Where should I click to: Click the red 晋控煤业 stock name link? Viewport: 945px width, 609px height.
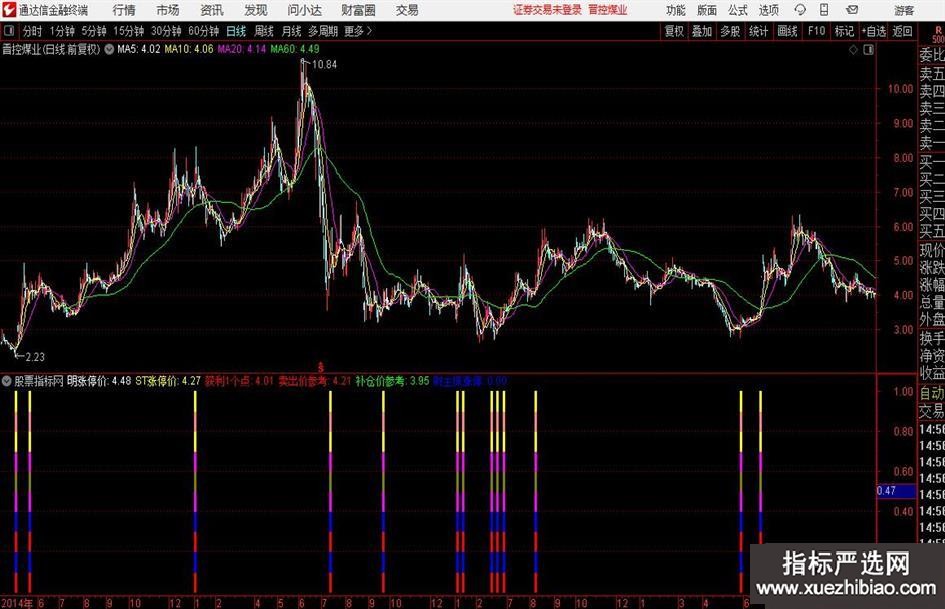tap(608, 10)
